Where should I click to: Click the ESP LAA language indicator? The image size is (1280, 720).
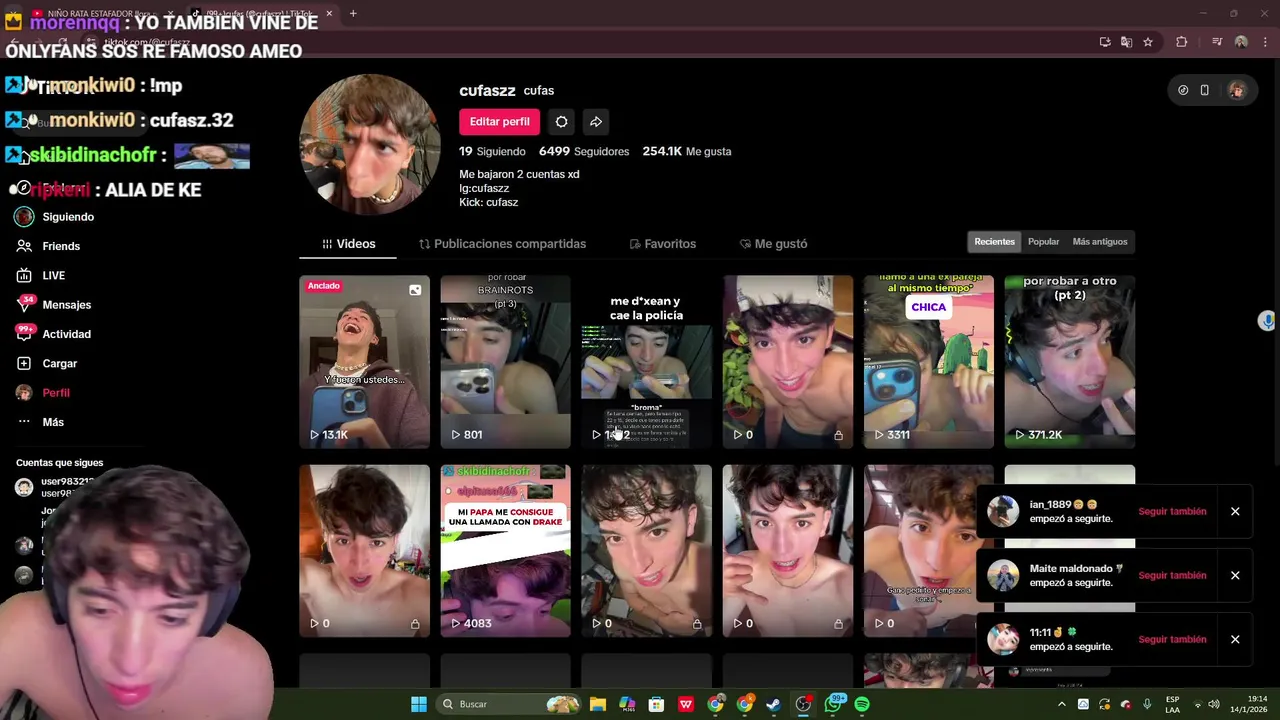click(x=1172, y=704)
